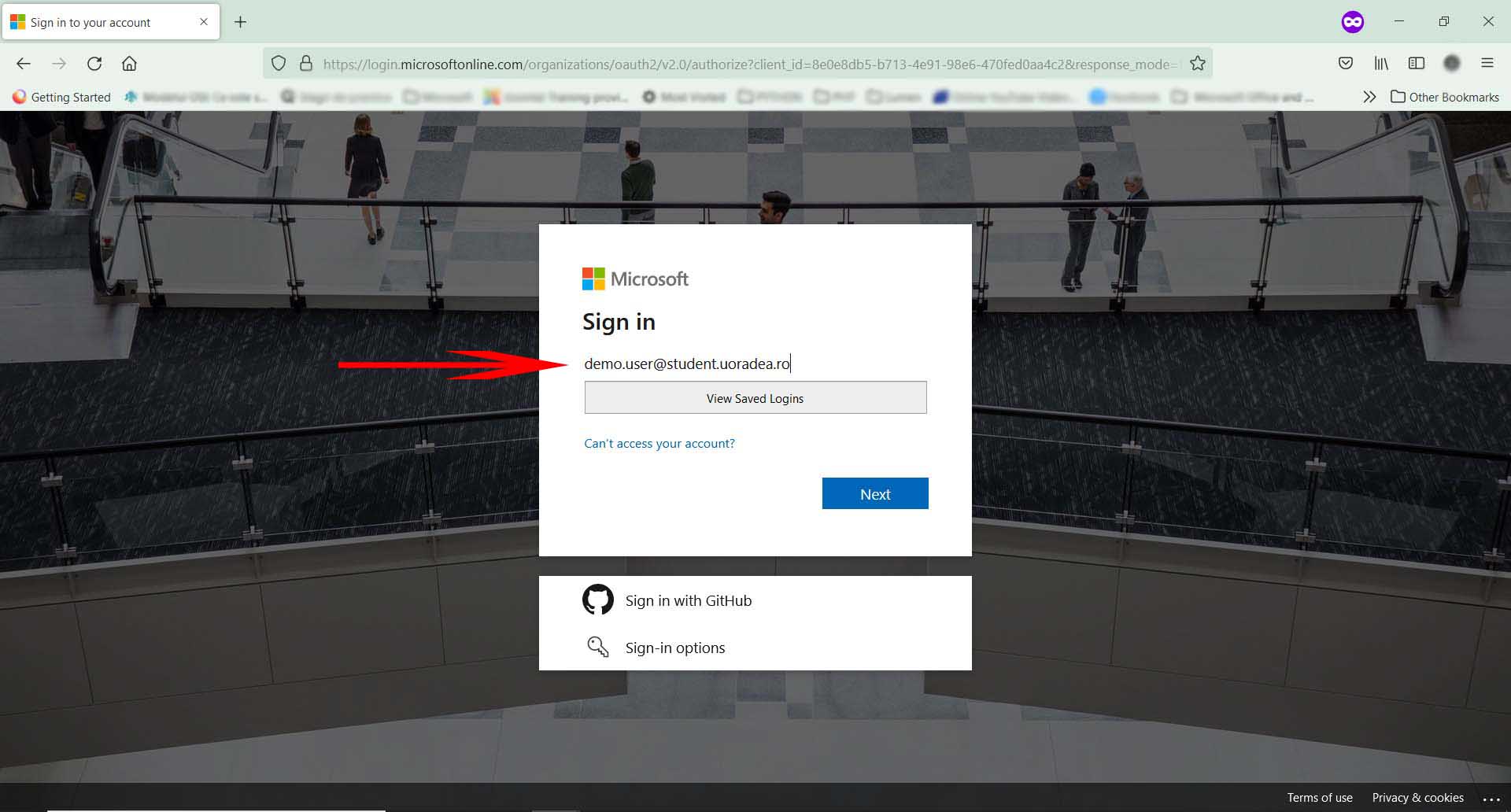Open the Getting Started bookmark
The height and width of the screenshot is (812, 1511).
pos(61,97)
